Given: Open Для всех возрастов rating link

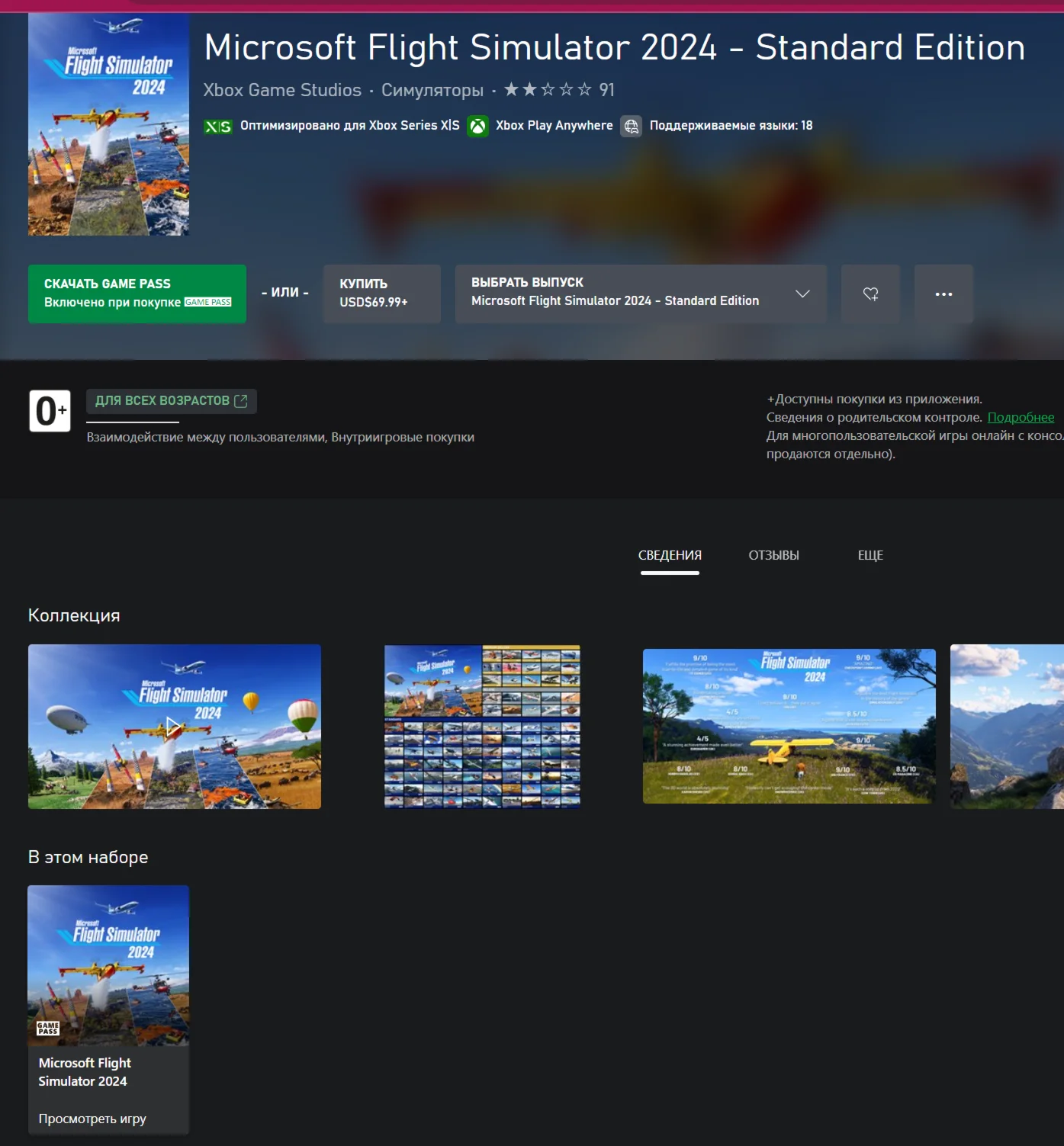Looking at the screenshot, I should point(172,401).
